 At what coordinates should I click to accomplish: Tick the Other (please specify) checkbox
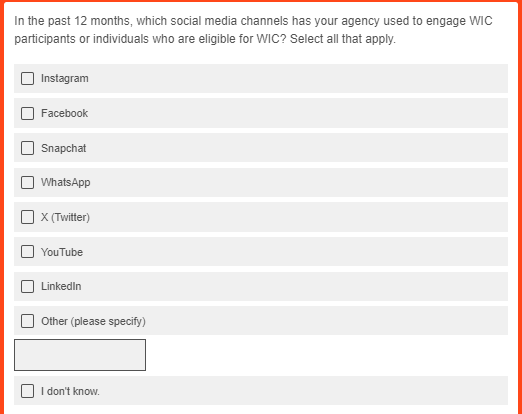[27, 321]
